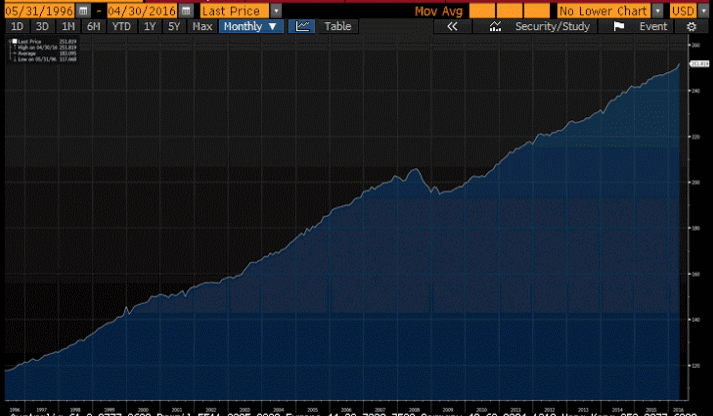The height and width of the screenshot is (416, 713).
Task: Click the first Mov Avg input box
Action: click(482, 10)
